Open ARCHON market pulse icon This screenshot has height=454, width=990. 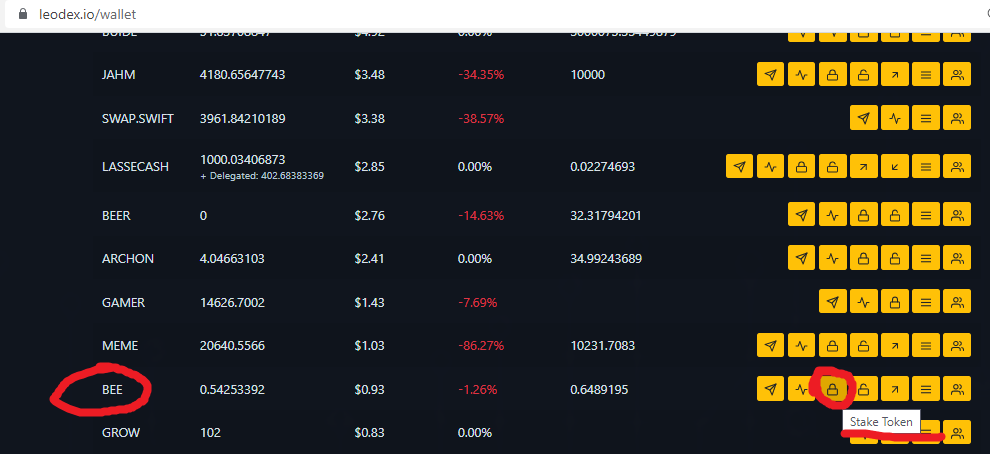point(832,258)
